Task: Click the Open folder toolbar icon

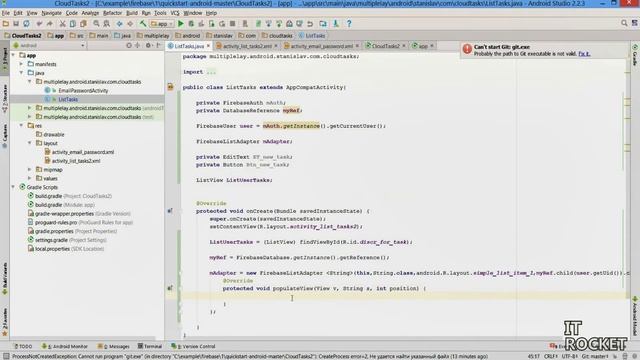Action: [x=6, y=24]
